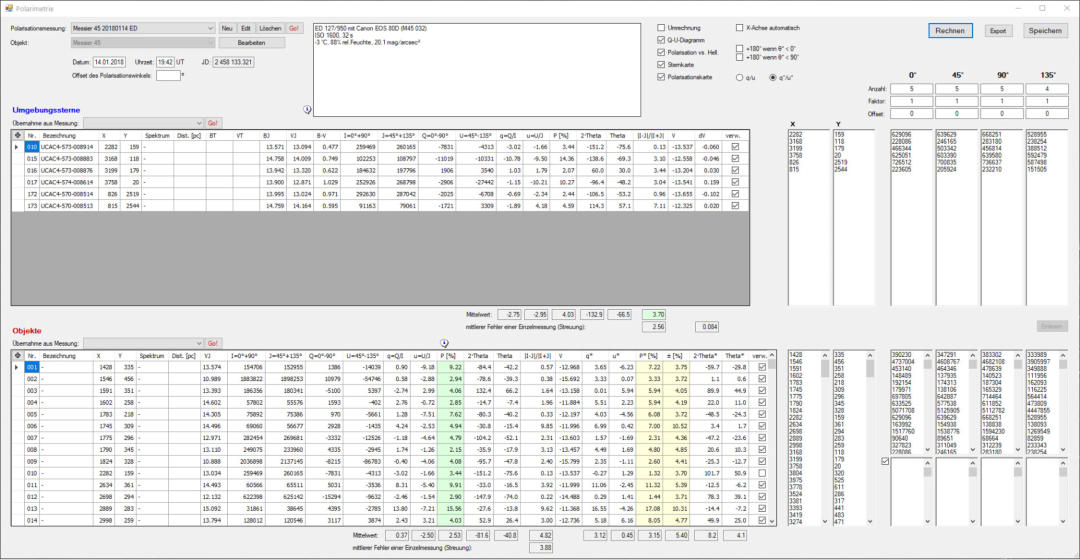The height and width of the screenshot is (559, 1080).
Task: Click the Export button
Action: (x=997, y=31)
